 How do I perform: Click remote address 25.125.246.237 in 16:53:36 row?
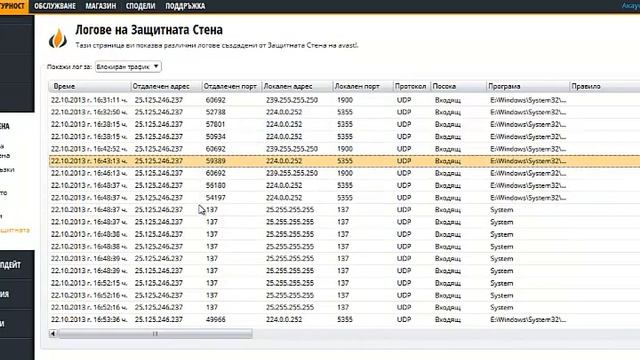(159, 320)
